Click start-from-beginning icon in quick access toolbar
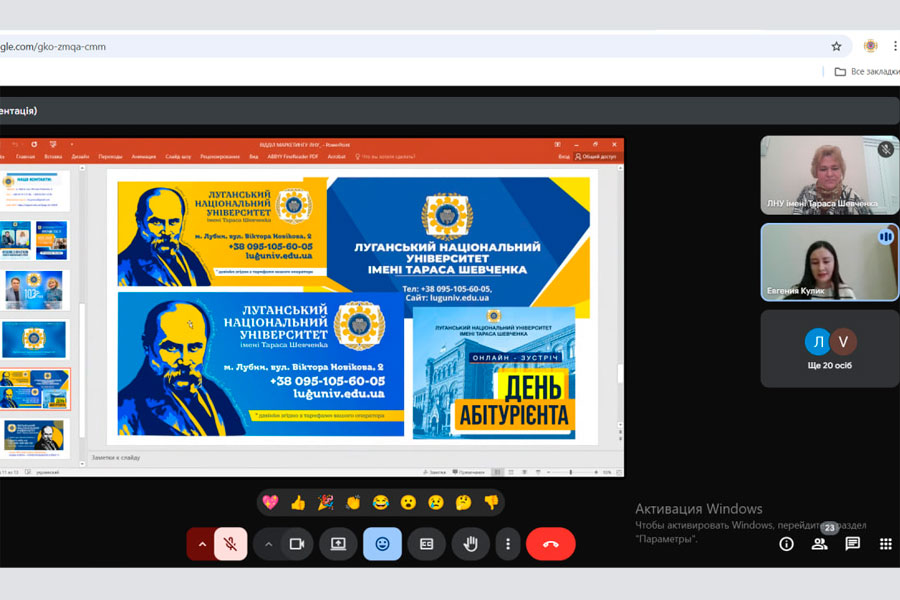900x600 pixels. [x=53, y=145]
